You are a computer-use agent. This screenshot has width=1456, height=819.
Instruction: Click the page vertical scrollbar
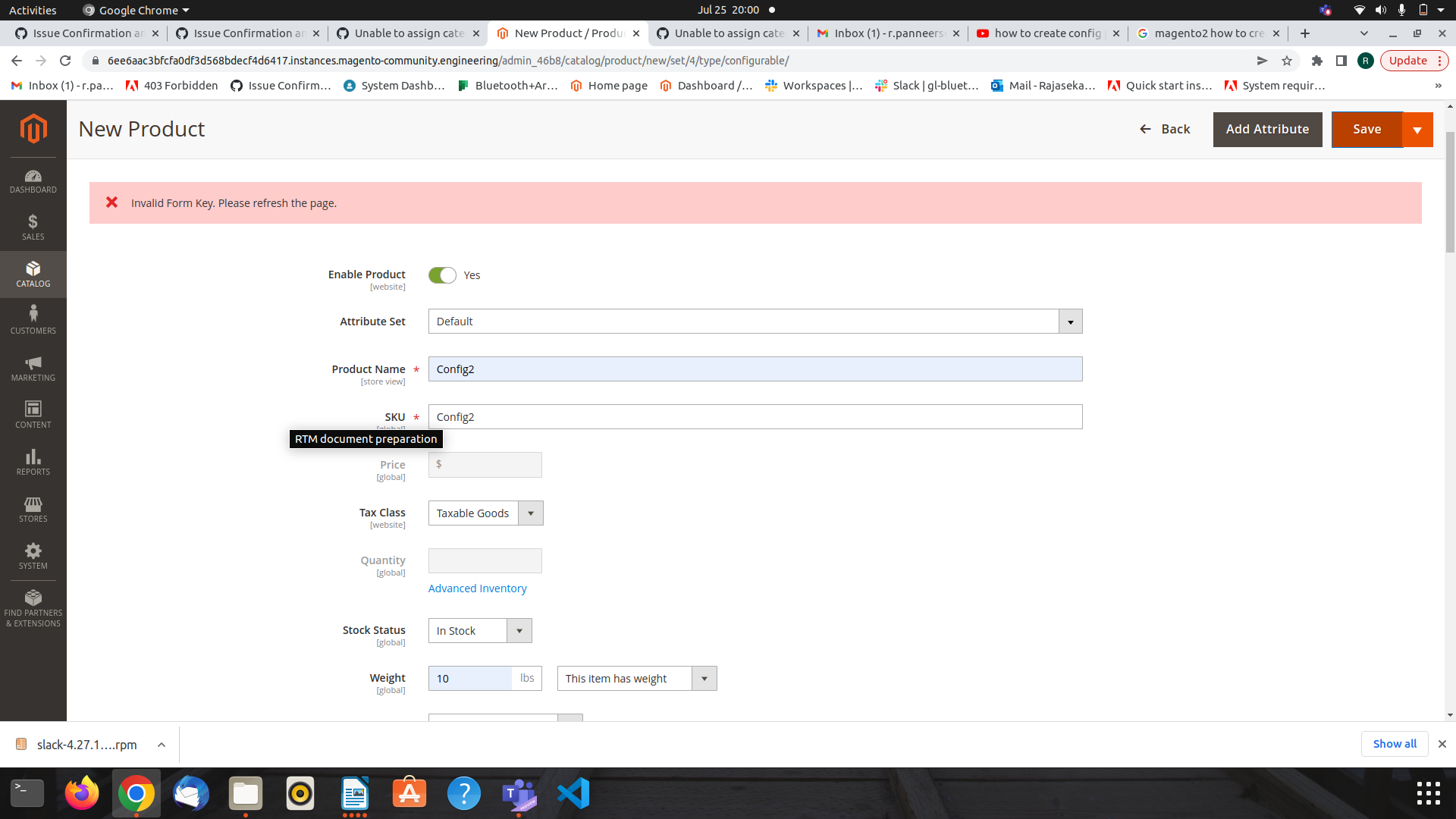[1450, 190]
